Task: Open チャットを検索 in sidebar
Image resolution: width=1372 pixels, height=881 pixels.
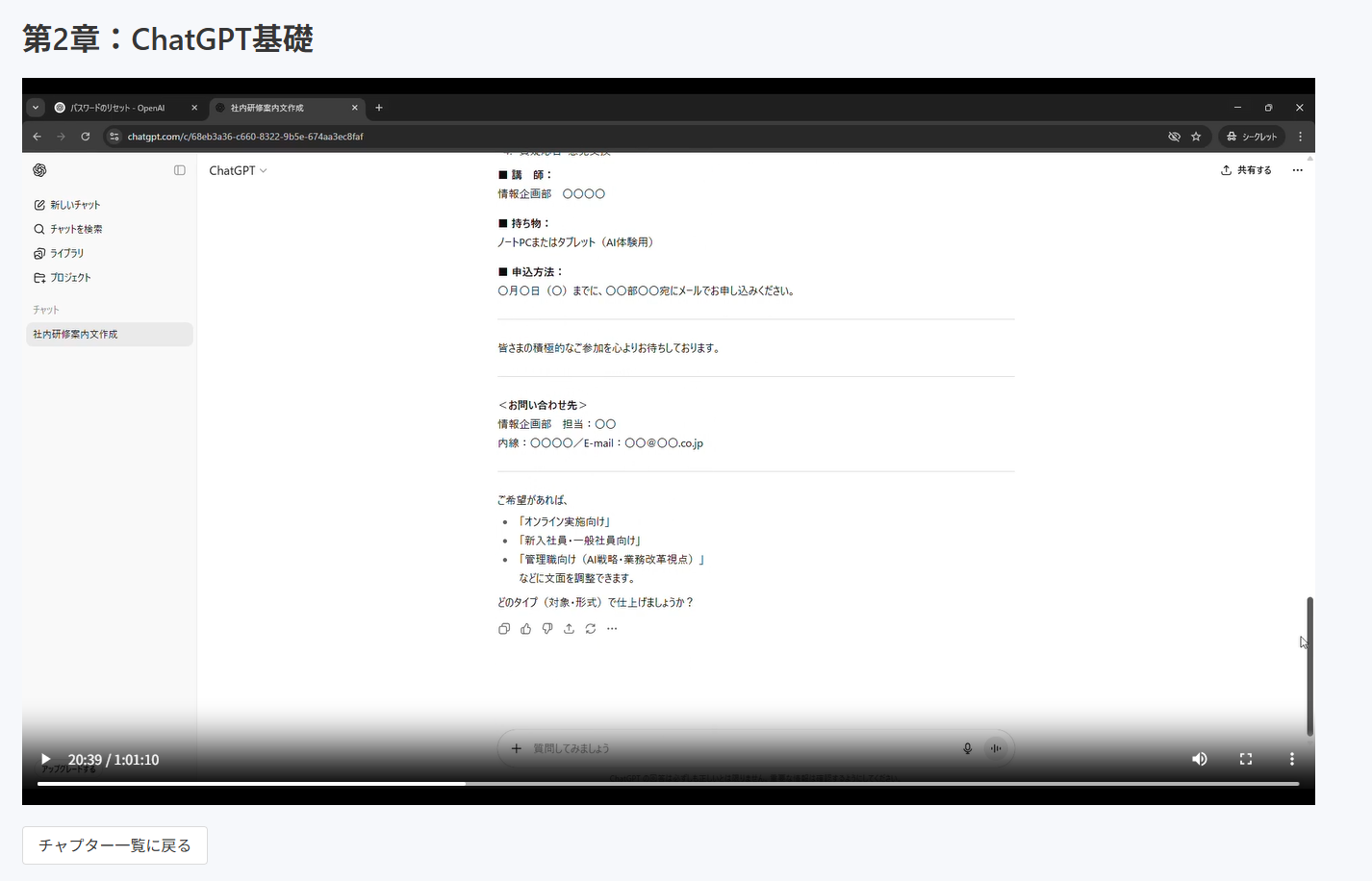Action: [x=68, y=229]
